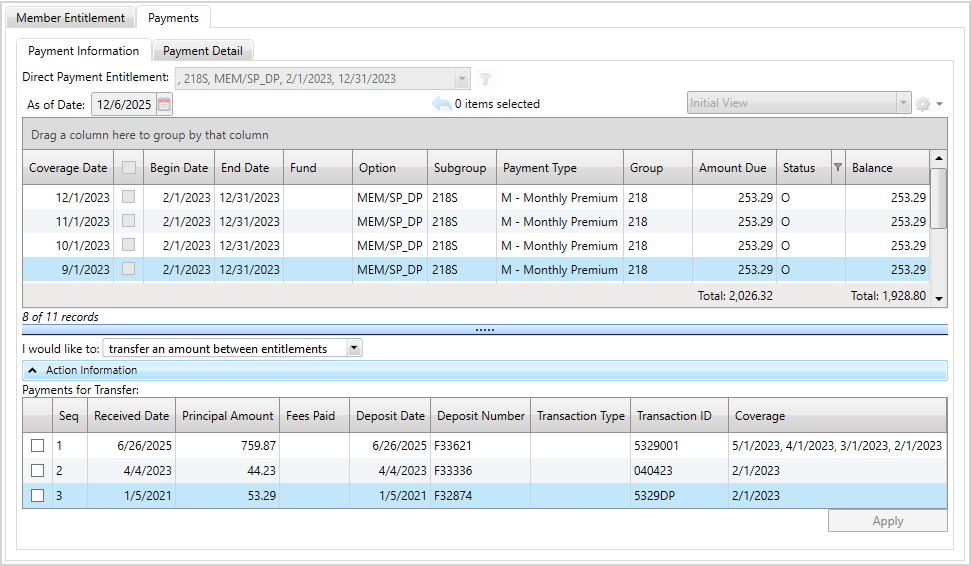
Task: Toggle the select-all checkbox in the grid header
Action: coord(128,168)
